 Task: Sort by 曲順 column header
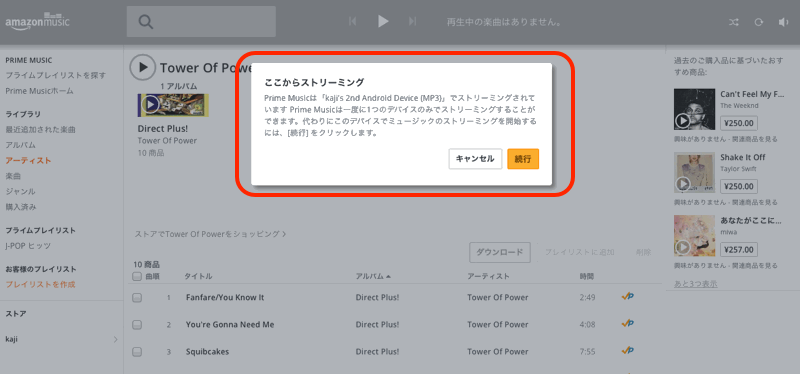tap(153, 277)
